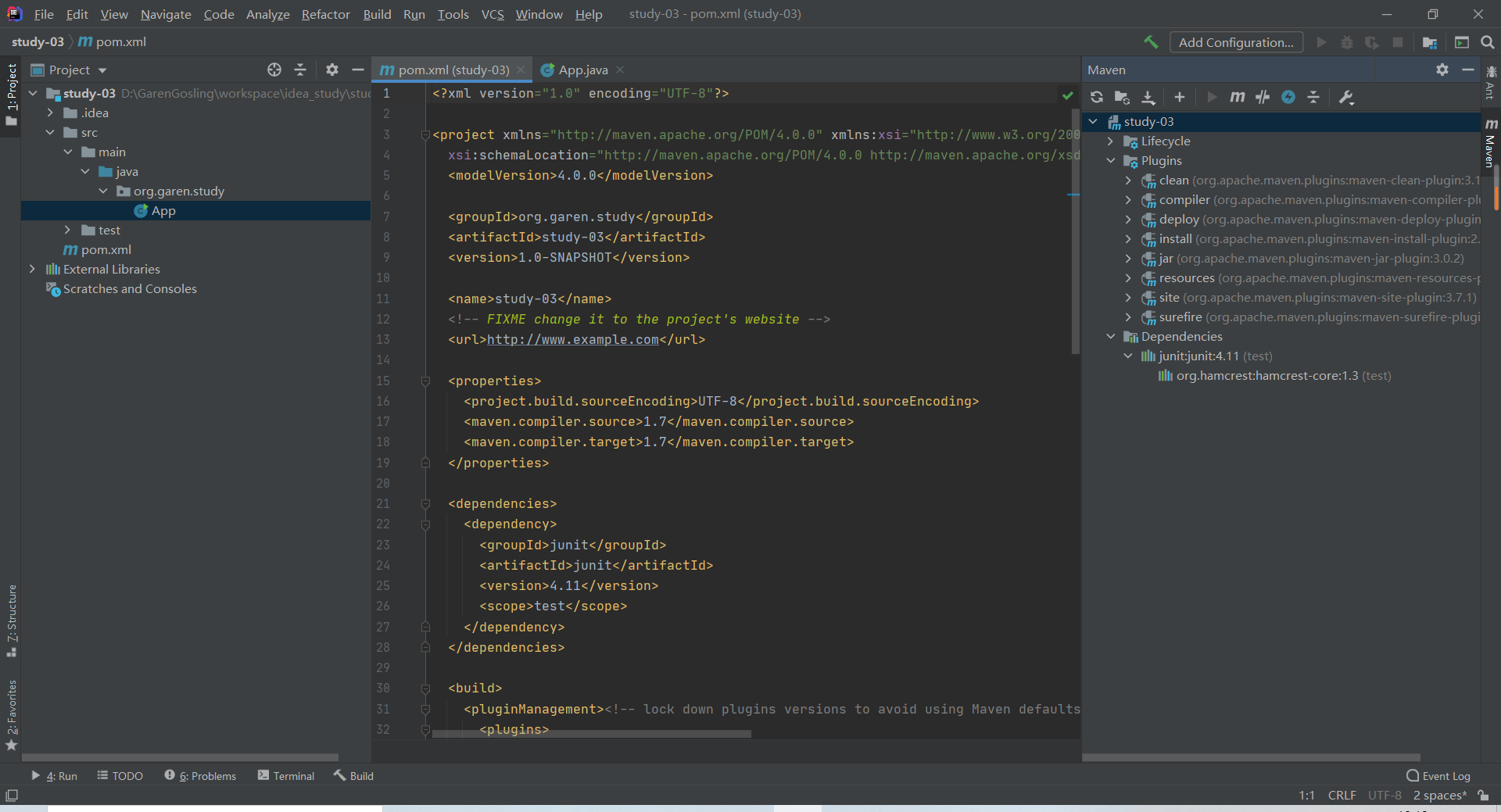
Task: Open Project Structure from the top toolbar
Action: pyautogui.click(x=1430, y=42)
